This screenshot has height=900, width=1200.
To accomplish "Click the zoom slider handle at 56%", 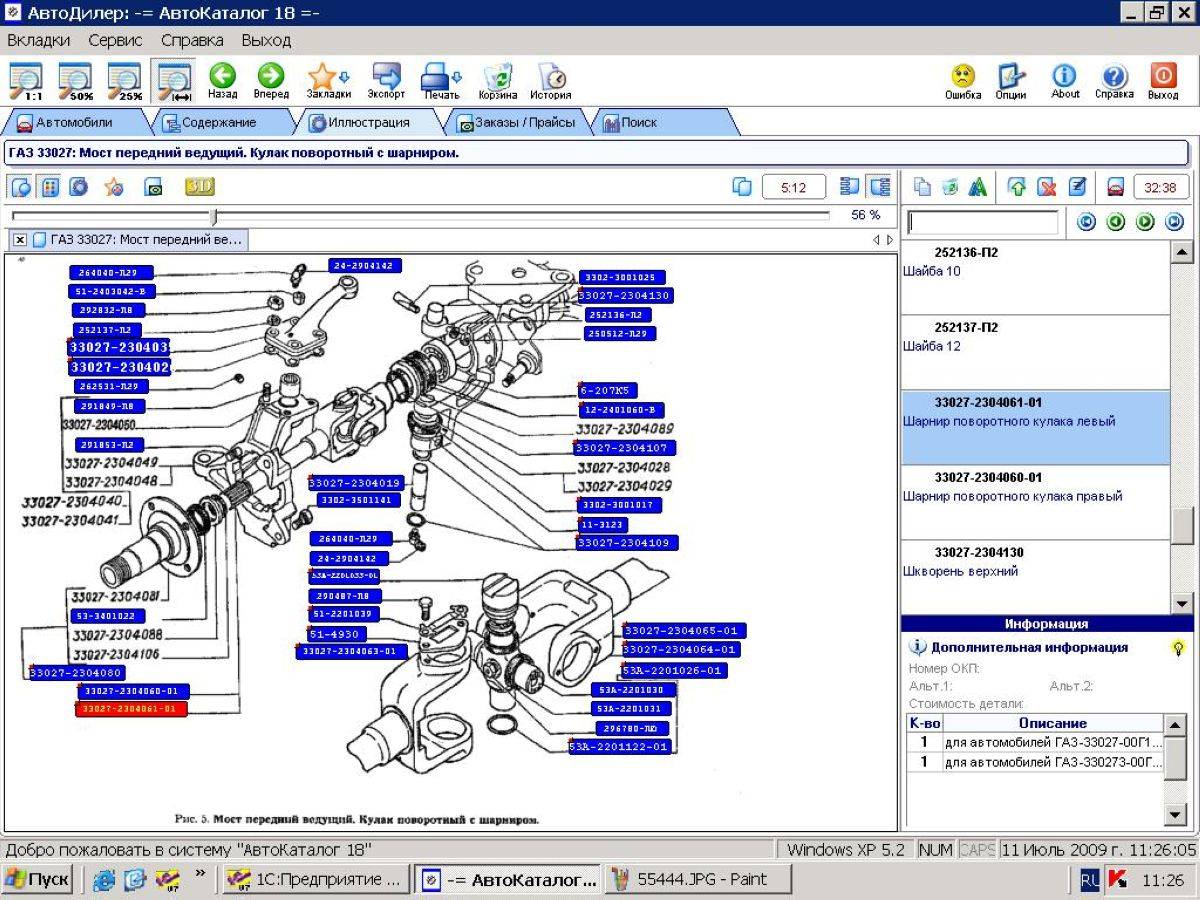I will click(x=214, y=215).
